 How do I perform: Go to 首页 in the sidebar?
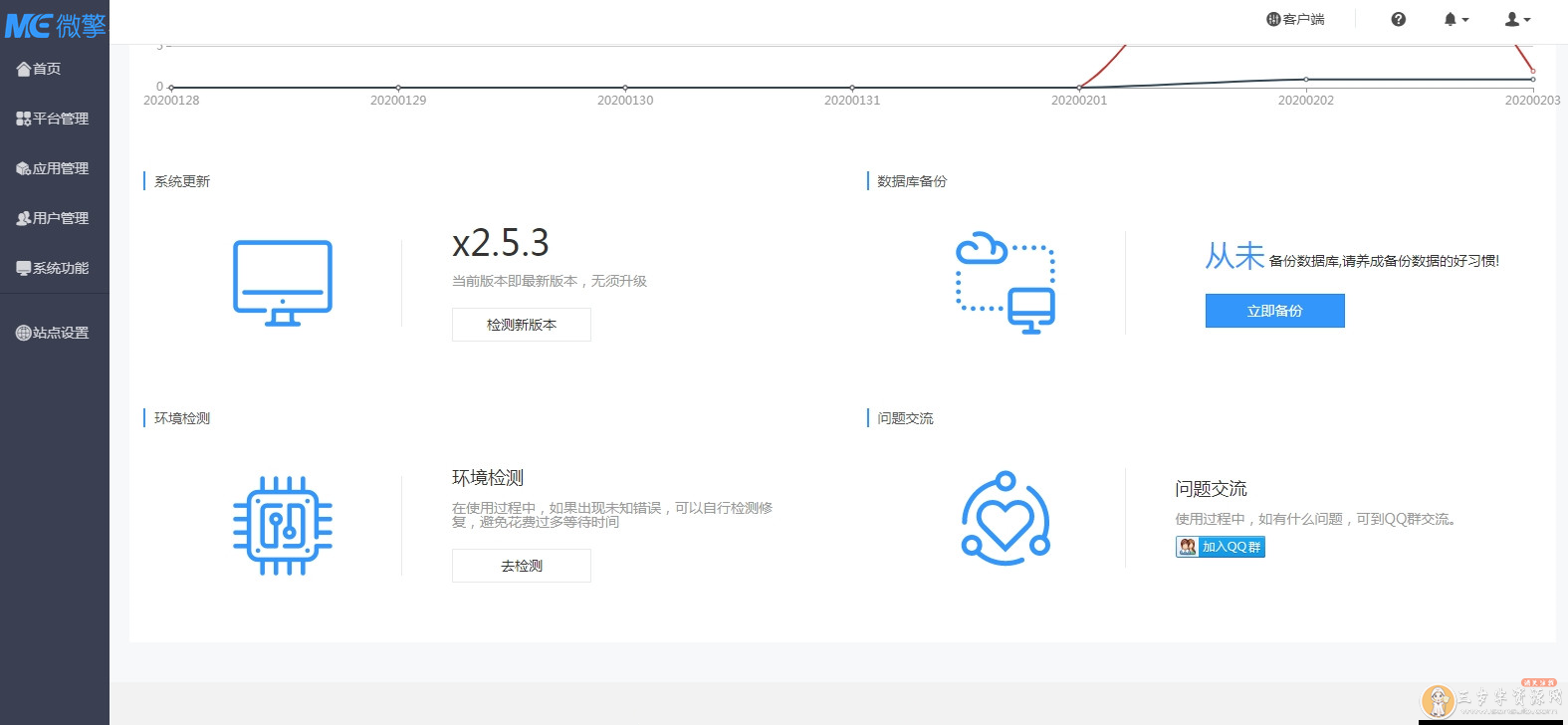pos(40,69)
